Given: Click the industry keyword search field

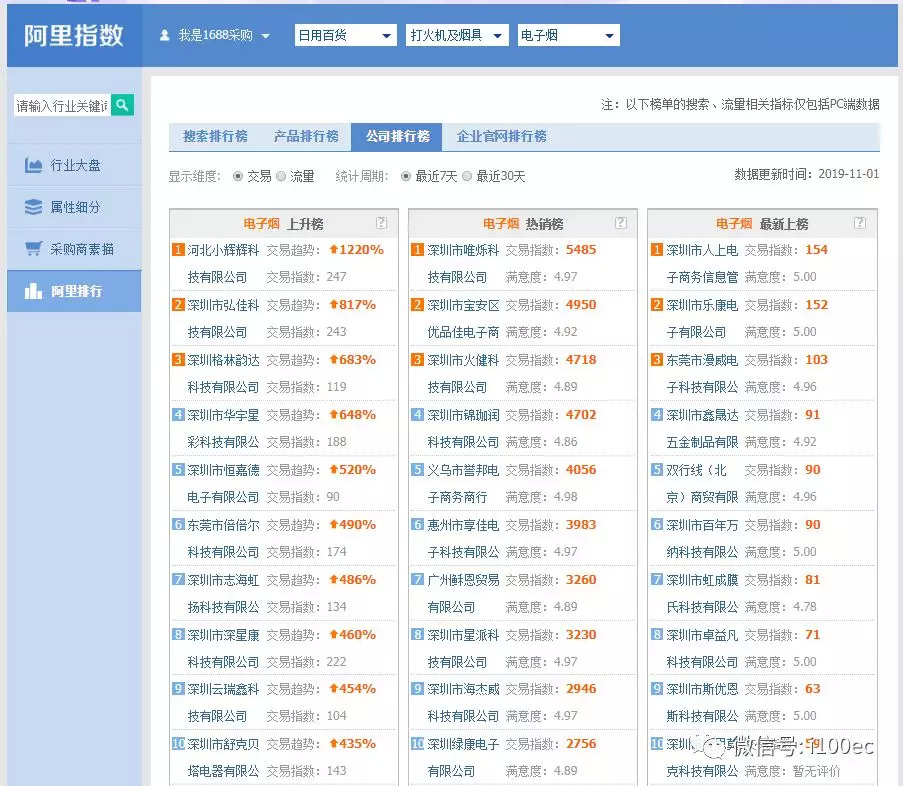Looking at the screenshot, I should click(x=61, y=106).
